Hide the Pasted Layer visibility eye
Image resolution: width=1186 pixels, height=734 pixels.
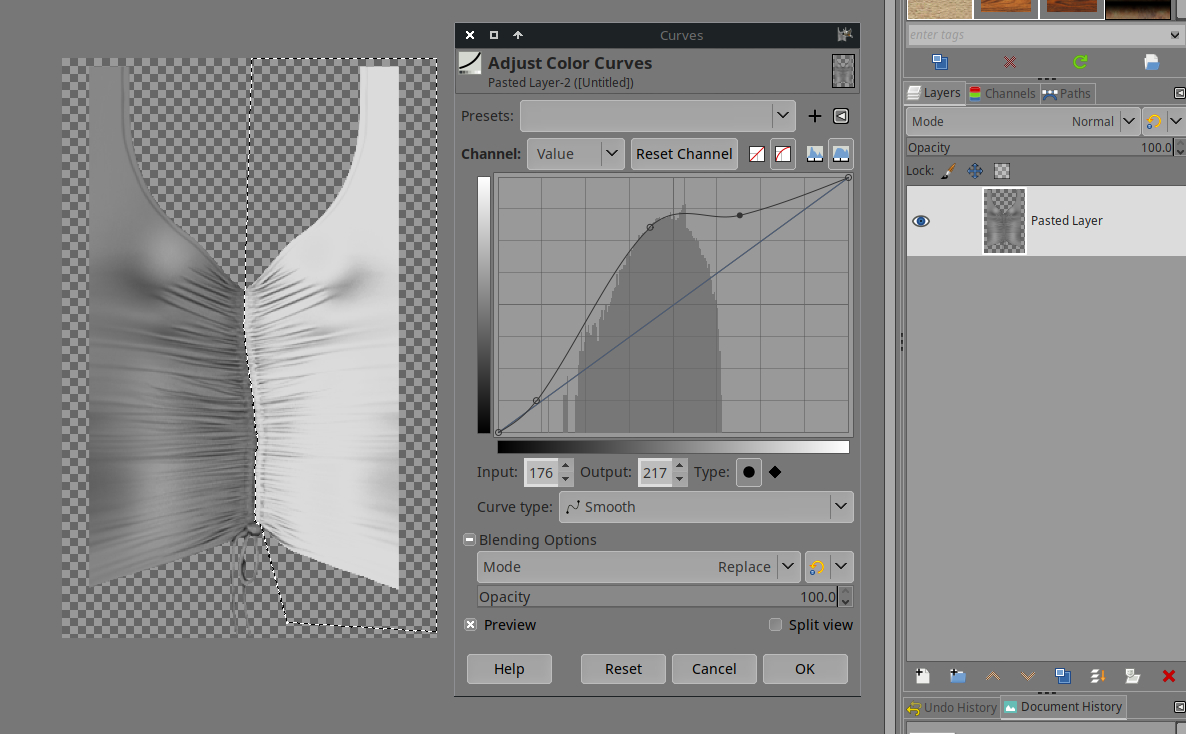(921, 221)
